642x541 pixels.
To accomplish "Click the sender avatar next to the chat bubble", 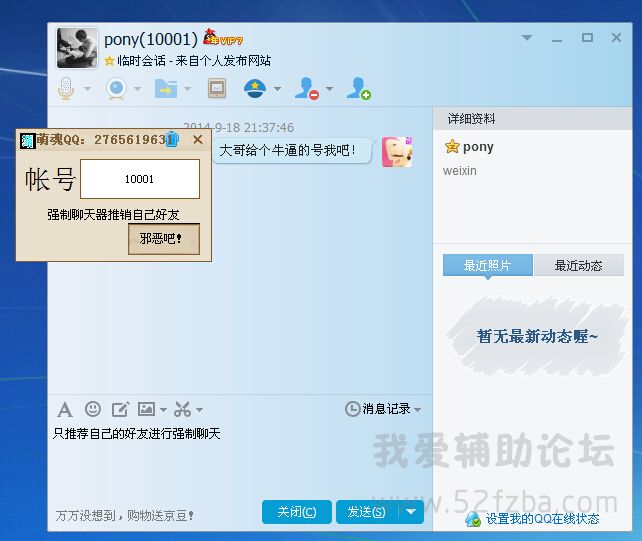I will click(x=397, y=152).
